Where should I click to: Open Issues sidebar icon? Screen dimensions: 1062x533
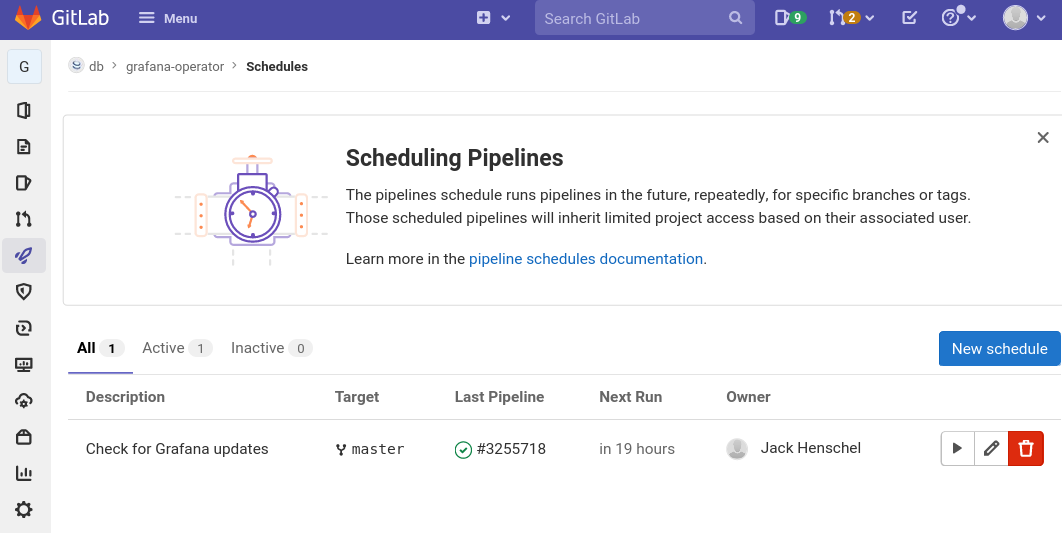(24, 183)
